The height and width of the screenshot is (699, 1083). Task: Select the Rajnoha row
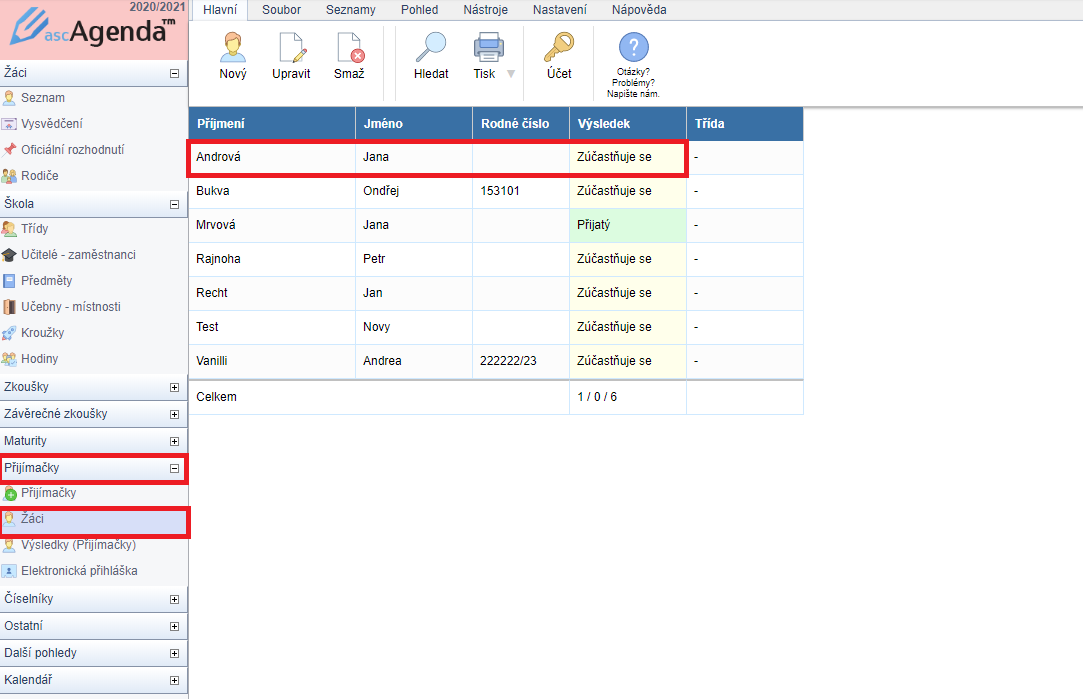click(496, 259)
